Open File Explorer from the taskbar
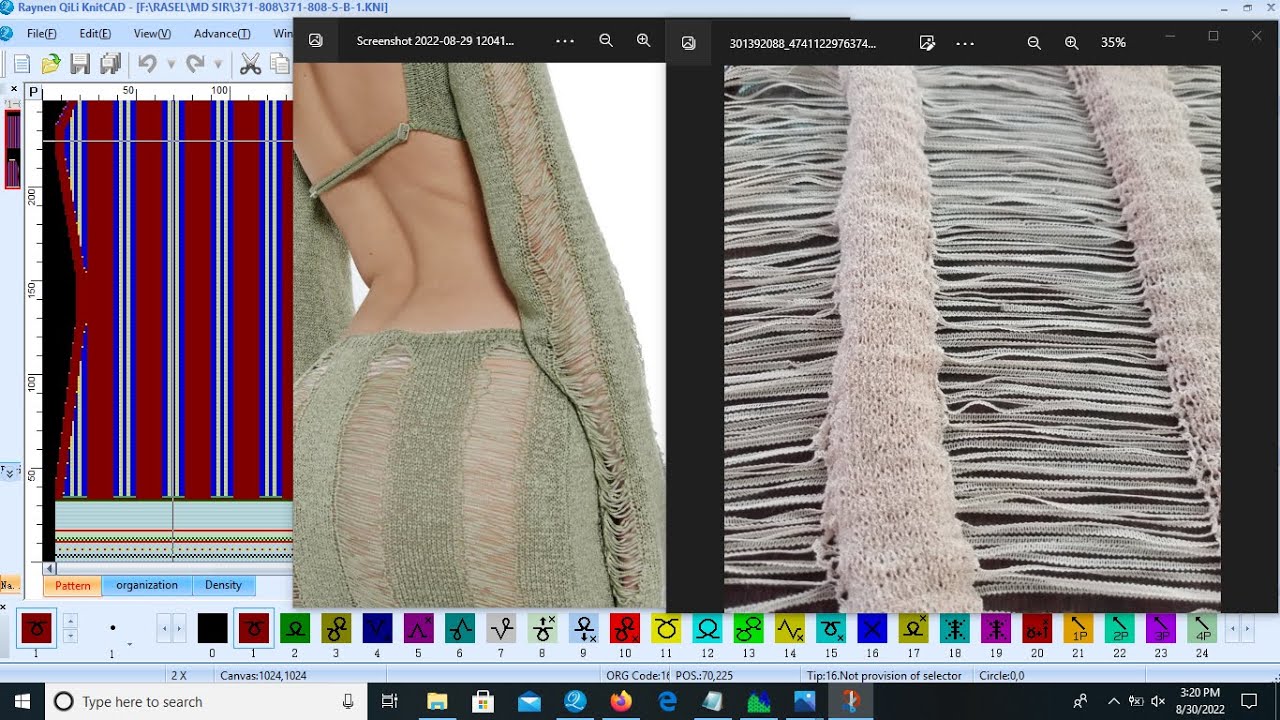Viewport: 1280px width, 720px height. (x=437, y=702)
